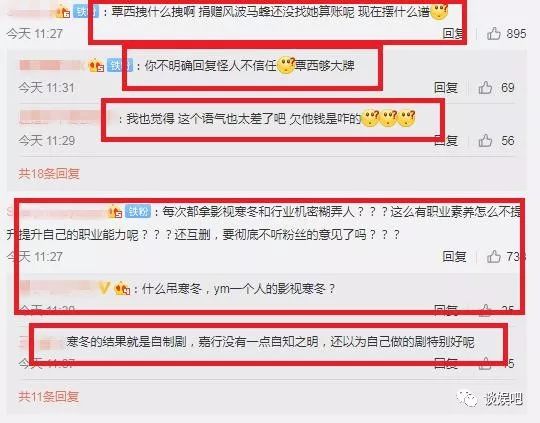Click thumbs-up on the 69-likes reply
The width and height of the screenshot is (540, 423).
[x=485, y=87]
